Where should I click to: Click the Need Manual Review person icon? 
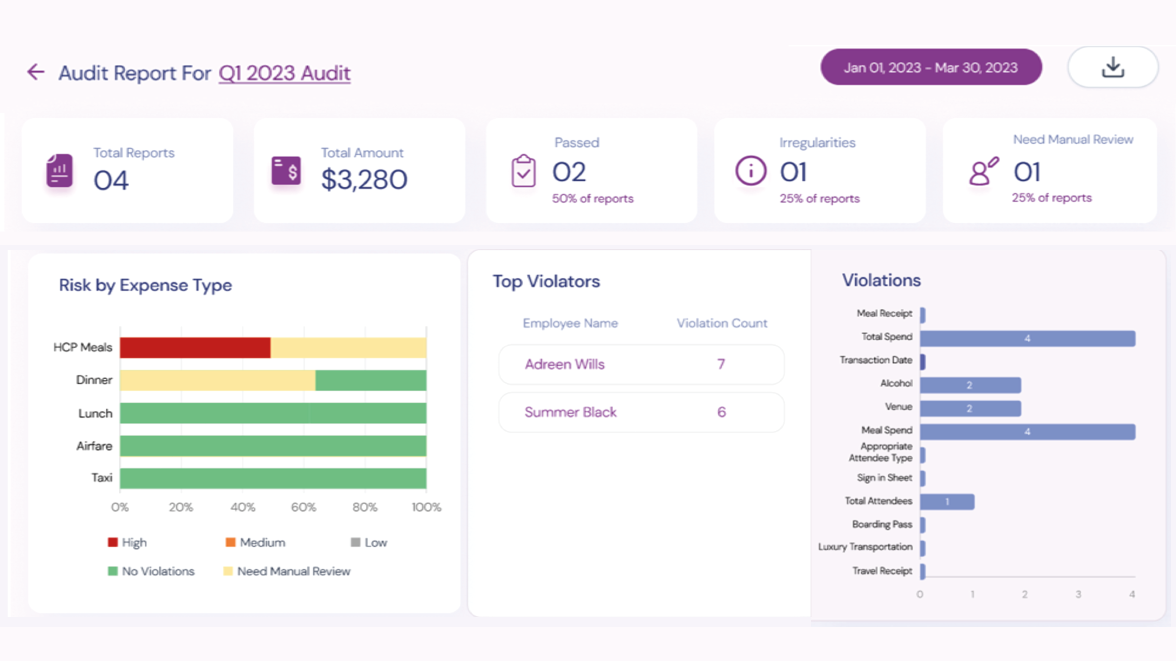coord(983,171)
